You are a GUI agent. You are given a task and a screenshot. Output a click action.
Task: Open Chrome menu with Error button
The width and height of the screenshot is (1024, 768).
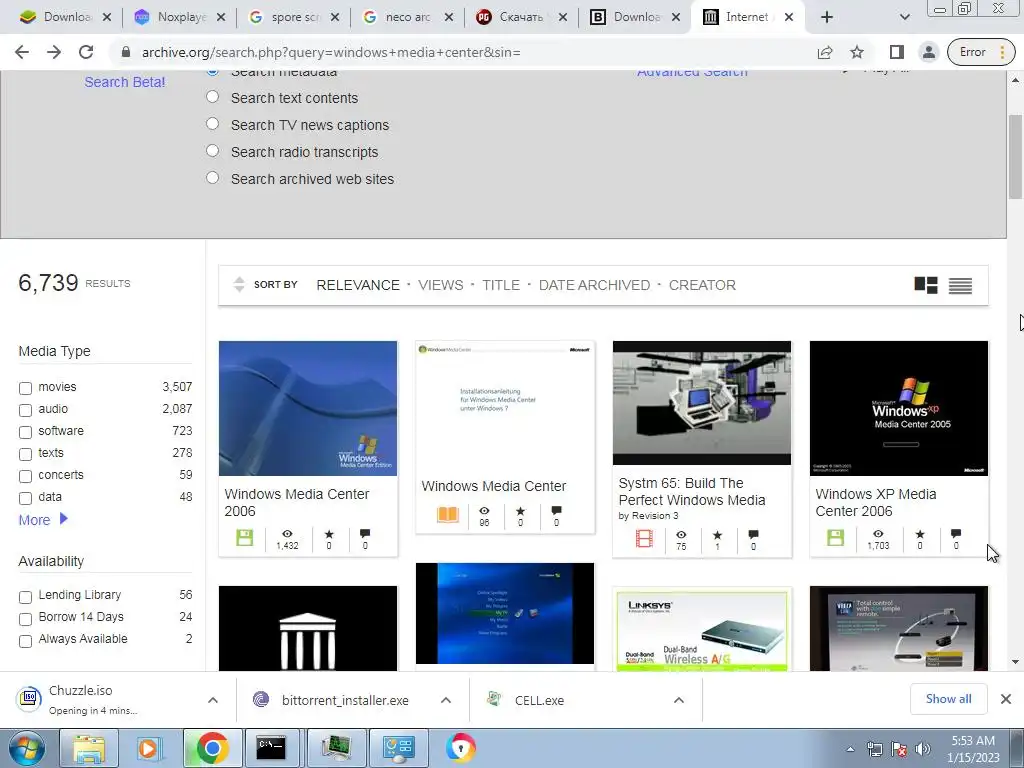coord(981,52)
